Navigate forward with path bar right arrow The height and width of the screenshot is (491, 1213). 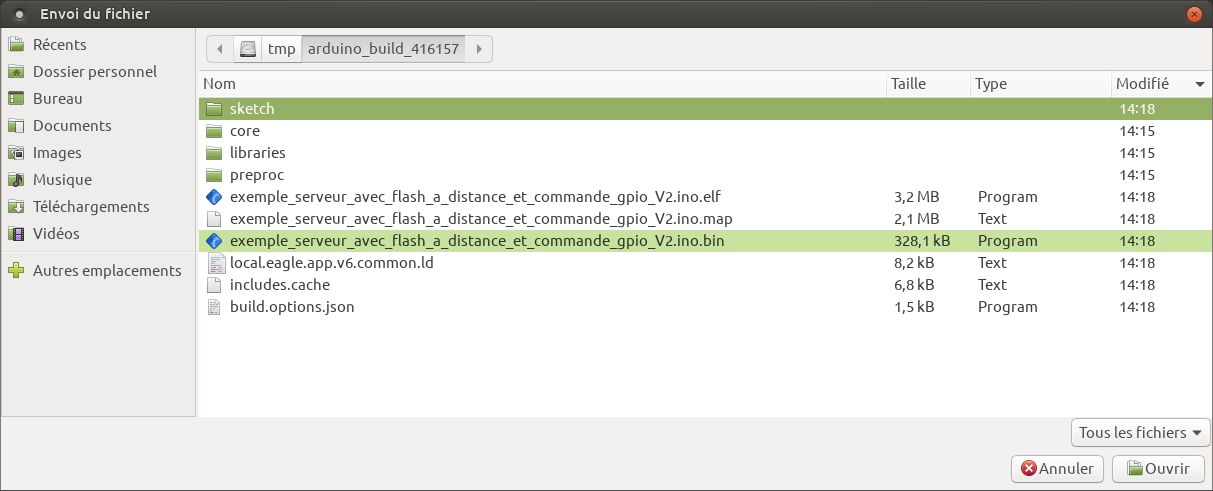[x=480, y=48]
